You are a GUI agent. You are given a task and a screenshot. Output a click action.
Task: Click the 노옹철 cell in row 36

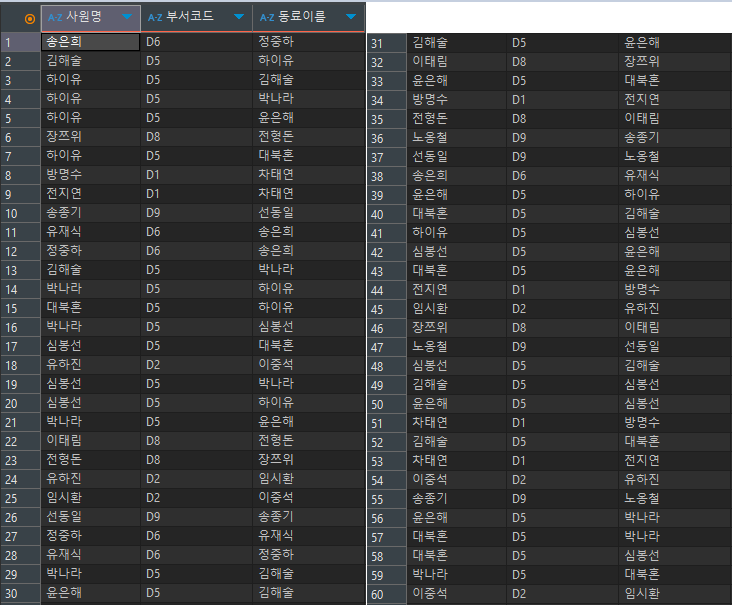click(x=457, y=138)
